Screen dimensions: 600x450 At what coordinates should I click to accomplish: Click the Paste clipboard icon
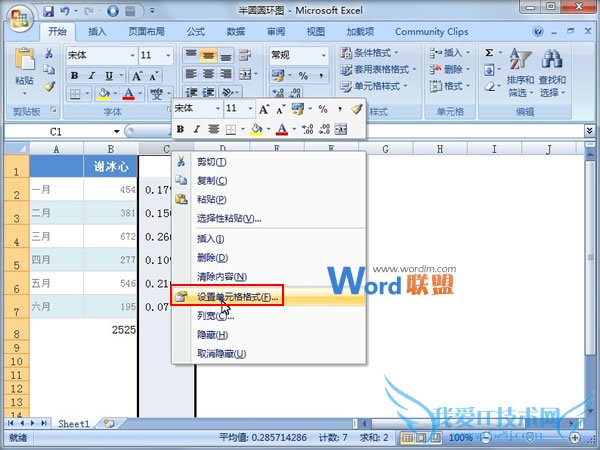(24, 59)
